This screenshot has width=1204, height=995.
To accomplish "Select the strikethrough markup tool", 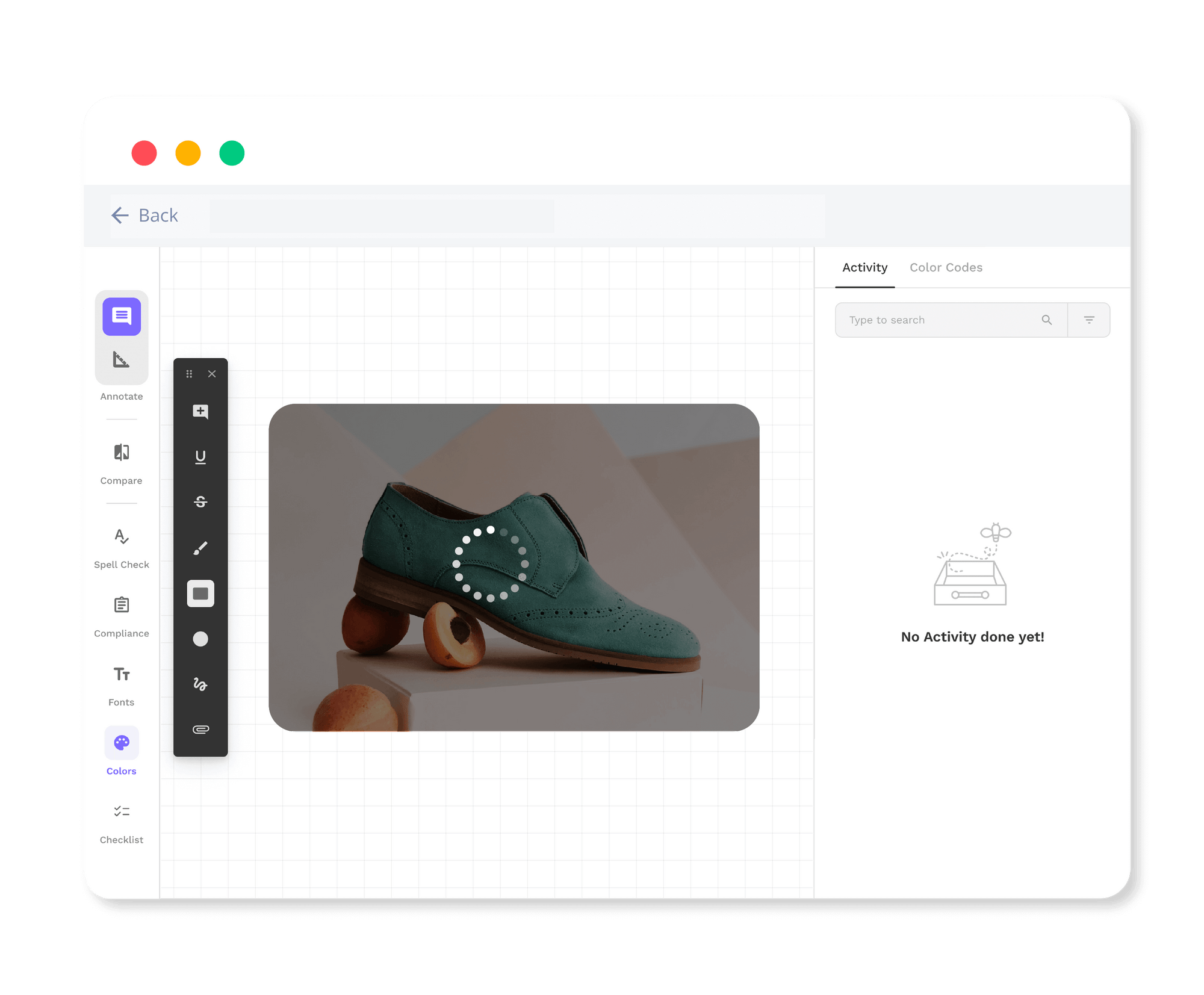I will [200, 502].
